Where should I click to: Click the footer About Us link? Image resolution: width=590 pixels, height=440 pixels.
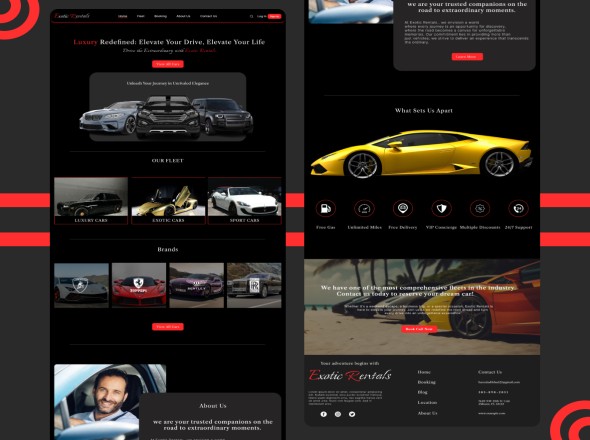click(427, 413)
